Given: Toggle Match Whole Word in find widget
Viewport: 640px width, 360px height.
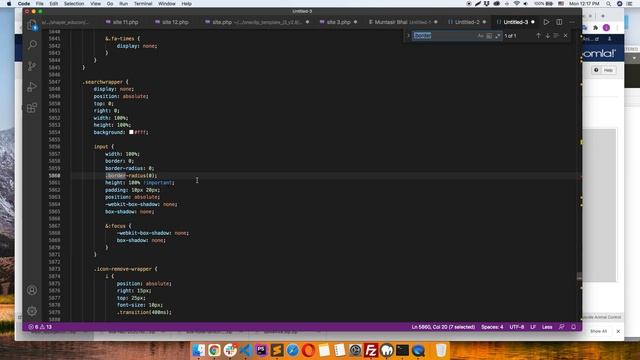Looking at the screenshot, I should (489, 36).
